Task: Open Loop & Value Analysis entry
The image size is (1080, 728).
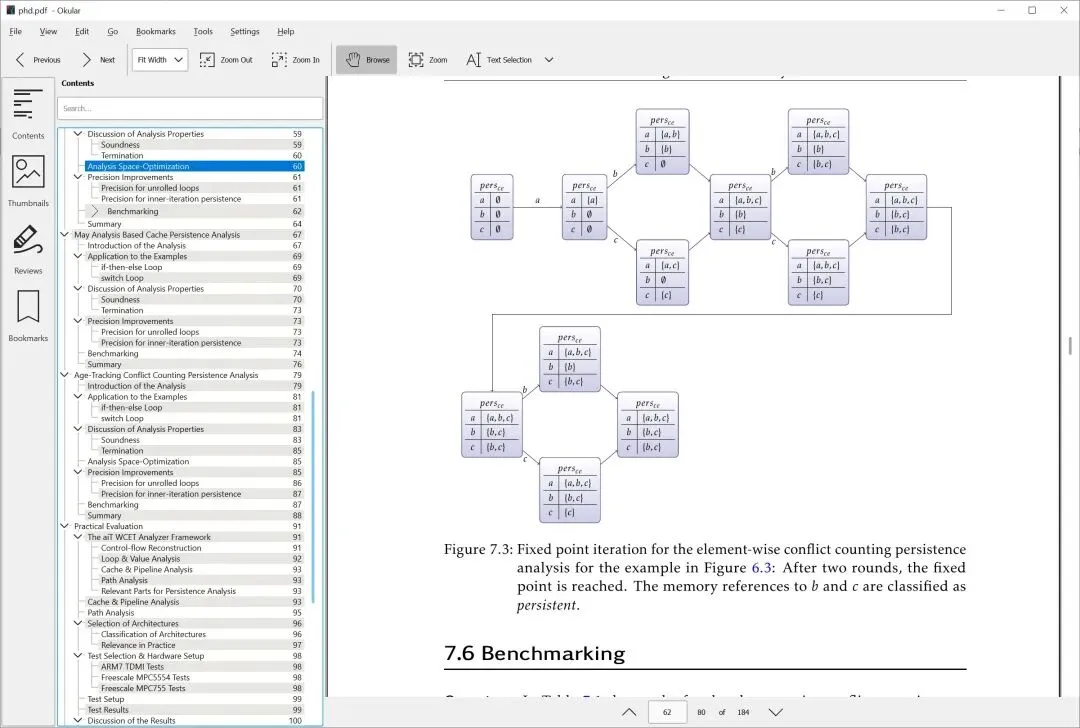Action: click(201, 559)
